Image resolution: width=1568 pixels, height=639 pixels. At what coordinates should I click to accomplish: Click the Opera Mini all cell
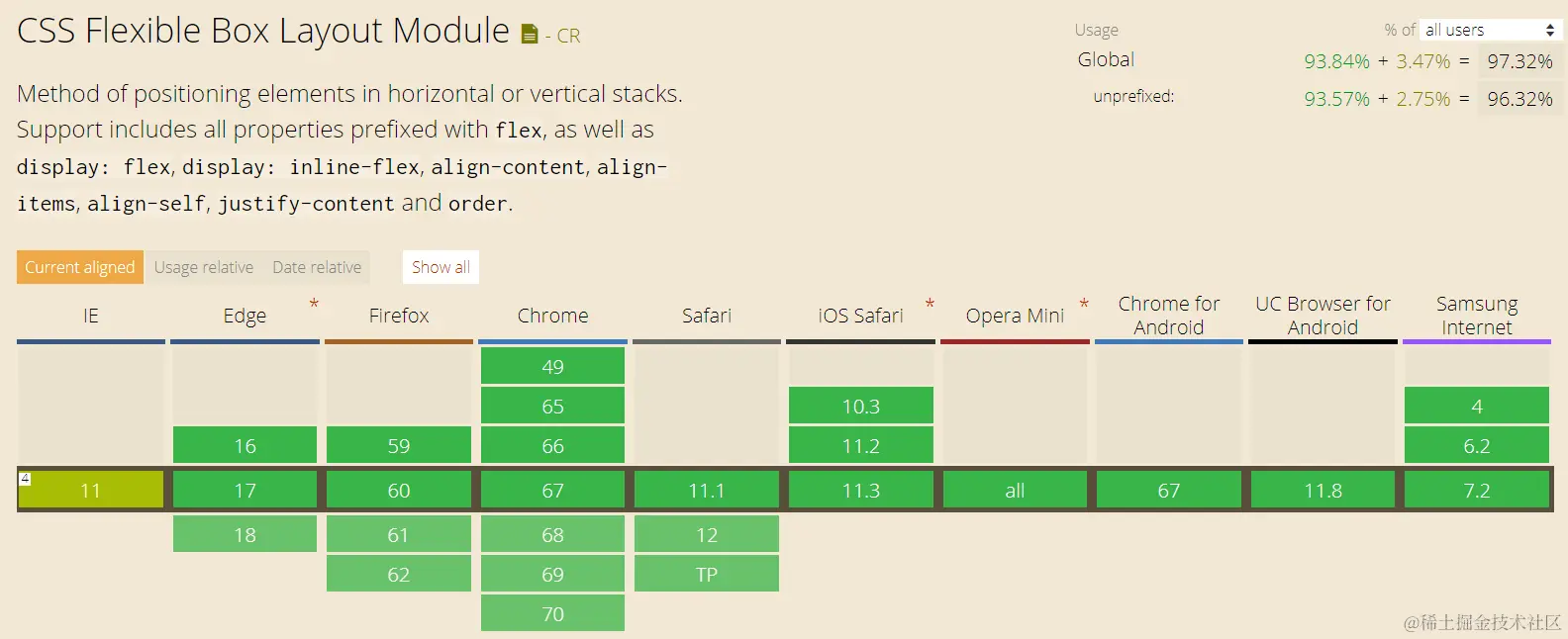1015,491
